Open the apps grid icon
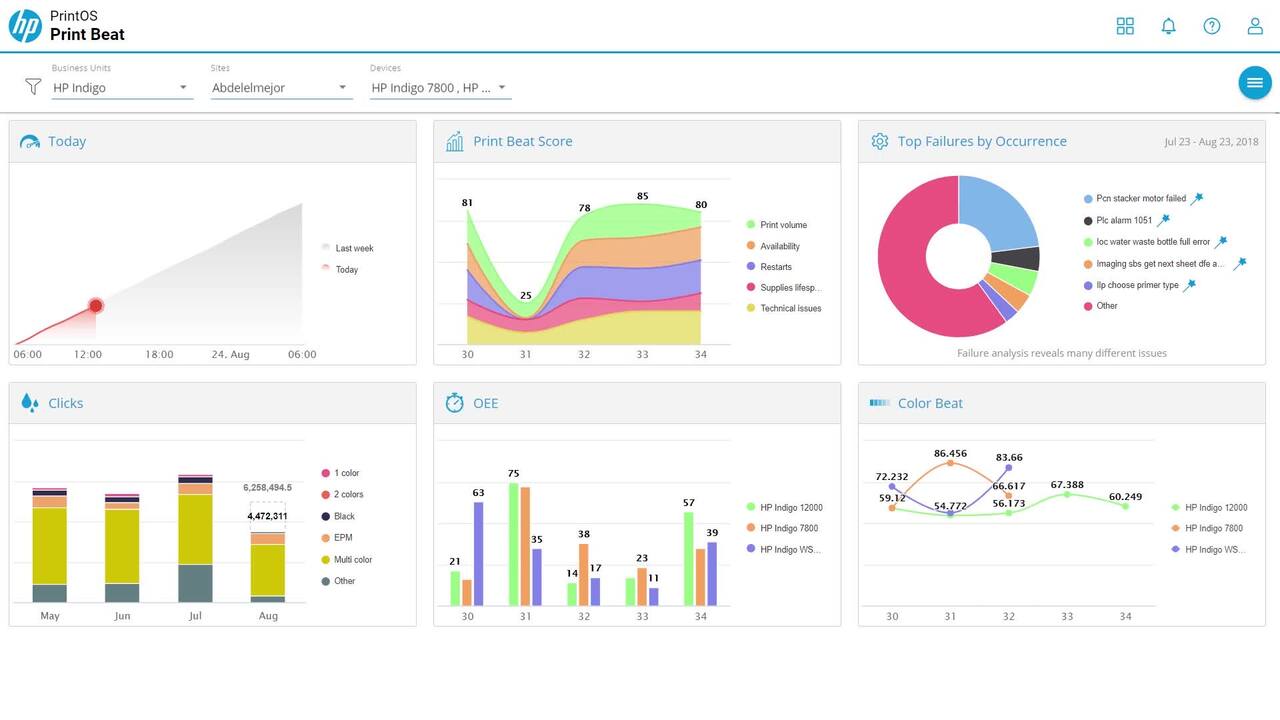 [x=1125, y=26]
